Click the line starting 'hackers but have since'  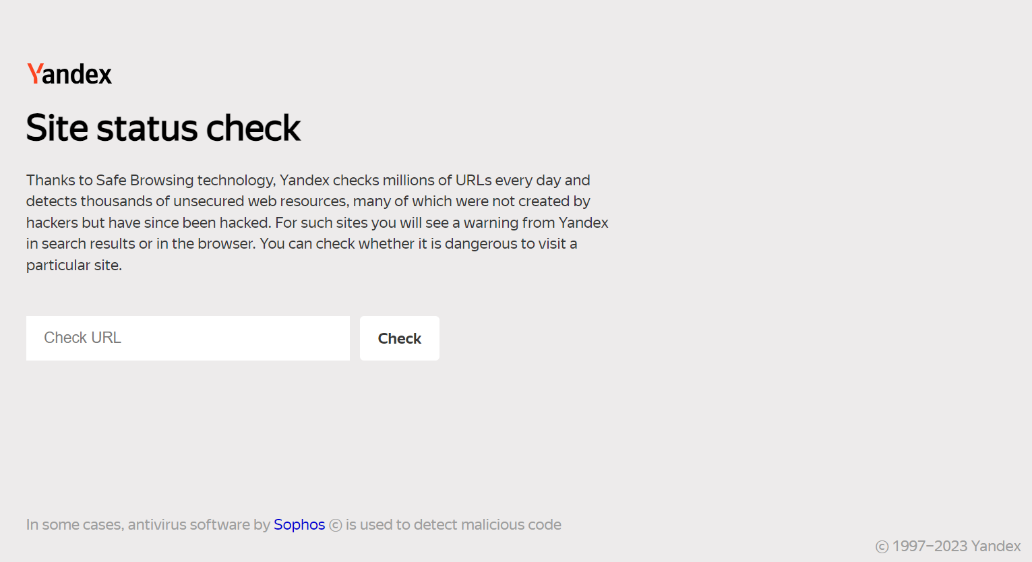coord(317,222)
